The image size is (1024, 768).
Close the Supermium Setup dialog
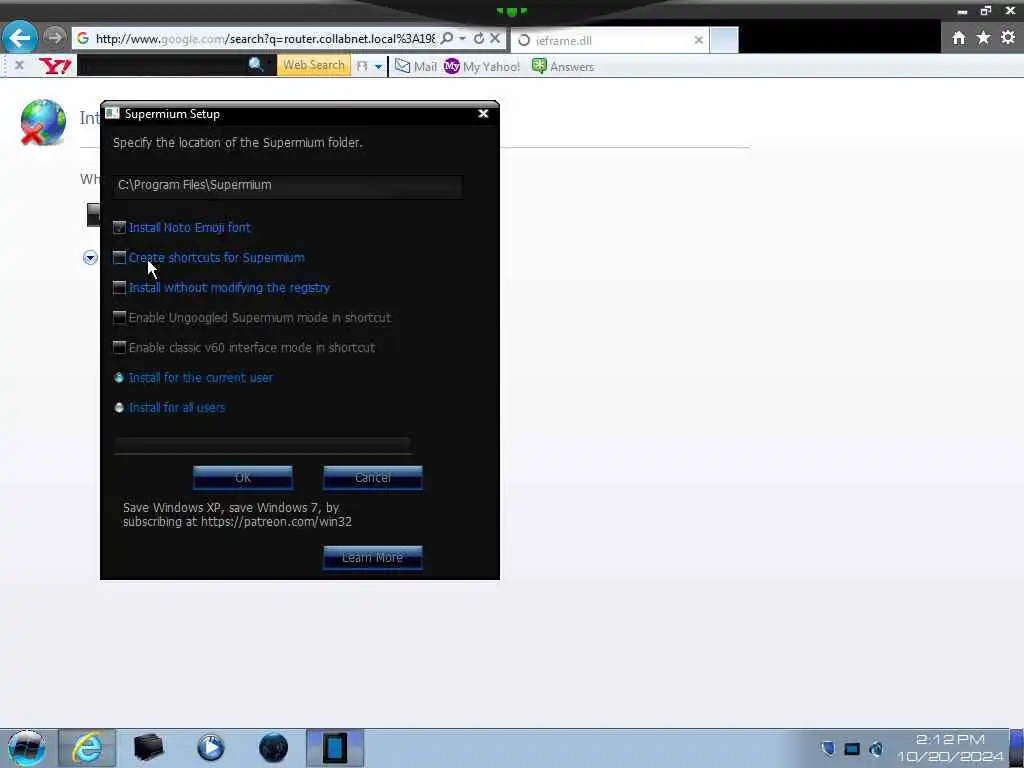483,114
